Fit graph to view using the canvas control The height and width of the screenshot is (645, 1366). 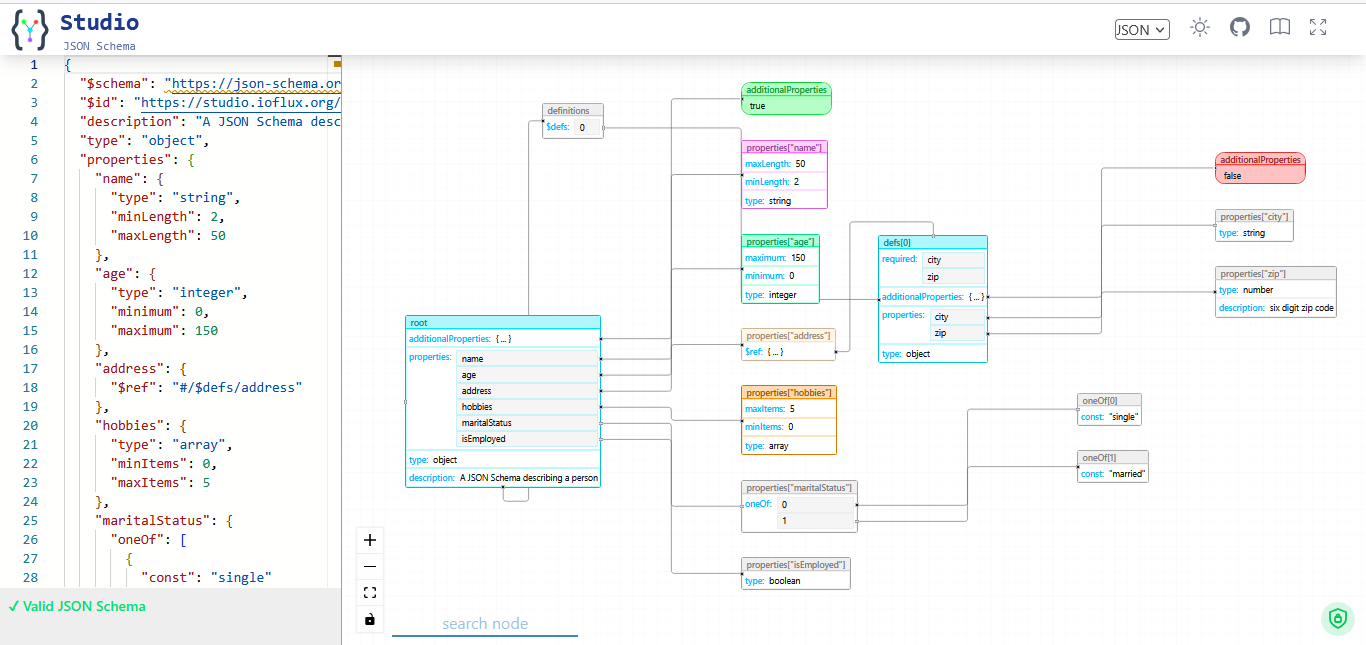tap(370, 593)
